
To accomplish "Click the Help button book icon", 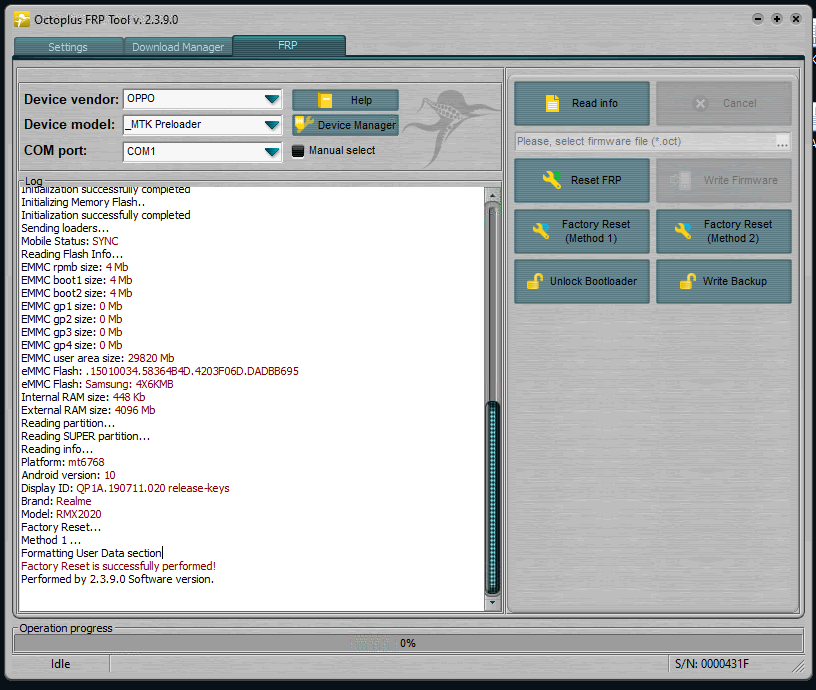I will [324, 100].
